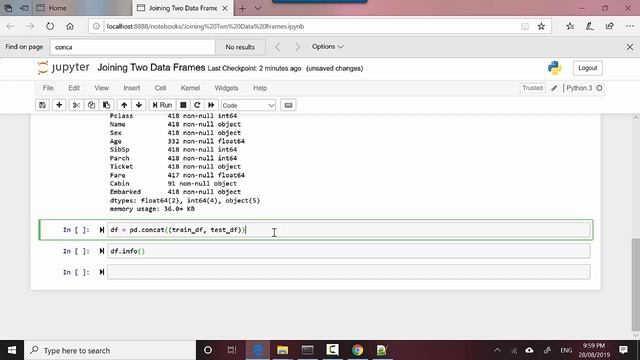
Task: Open Task View on the taskbar
Action: pos(232,350)
